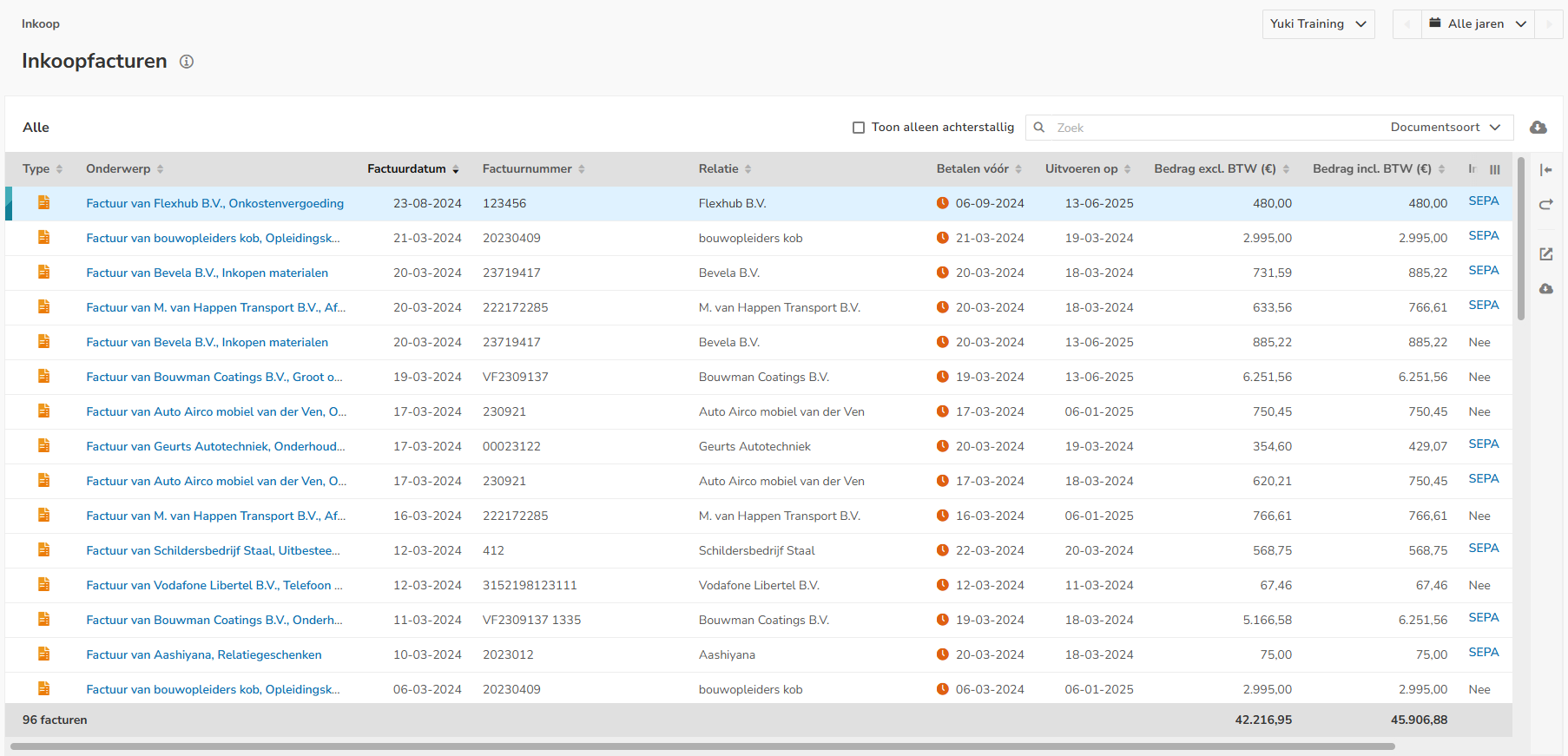Click the amount 5.166,58 in the excl. BTW column

[x=1267, y=620]
